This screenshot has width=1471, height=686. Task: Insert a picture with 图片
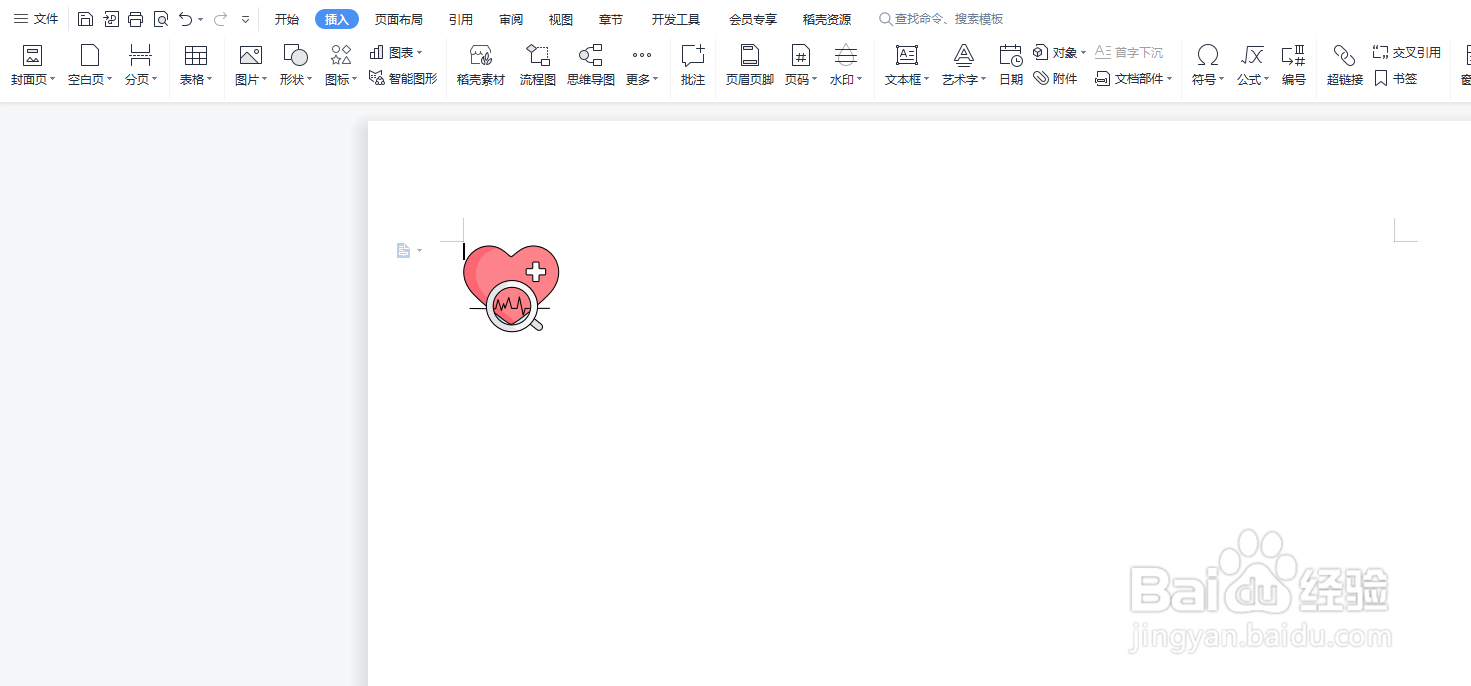(251, 66)
